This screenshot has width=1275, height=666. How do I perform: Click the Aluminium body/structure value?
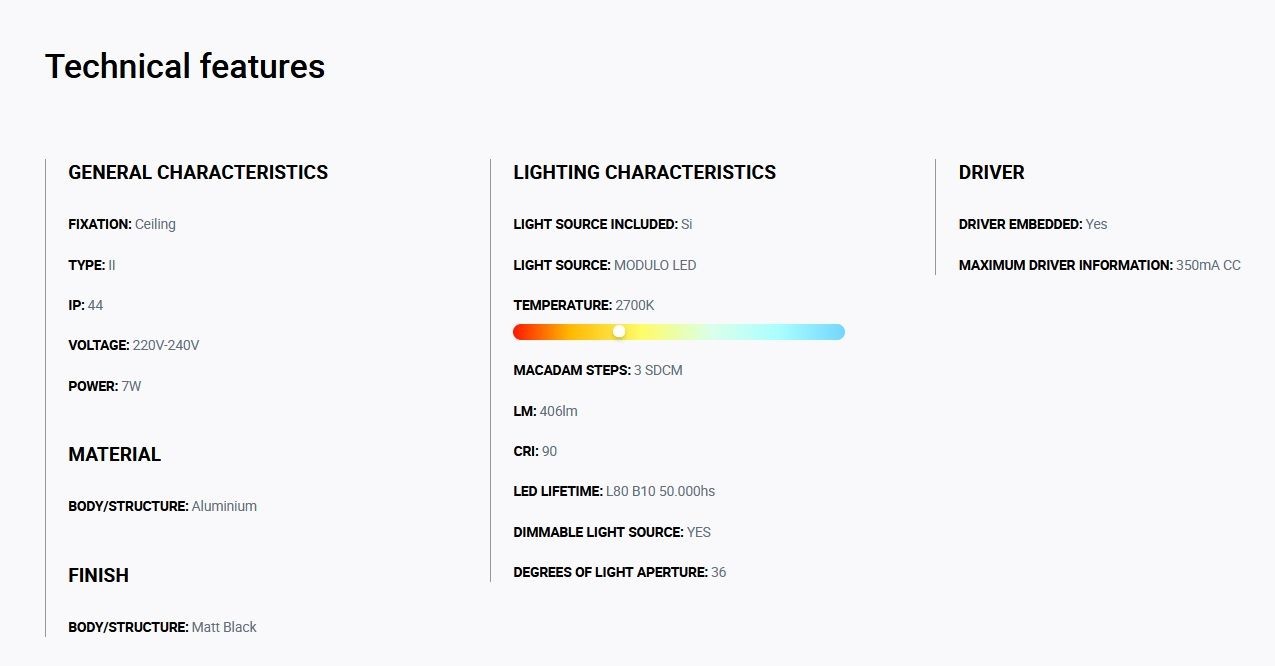coord(224,506)
